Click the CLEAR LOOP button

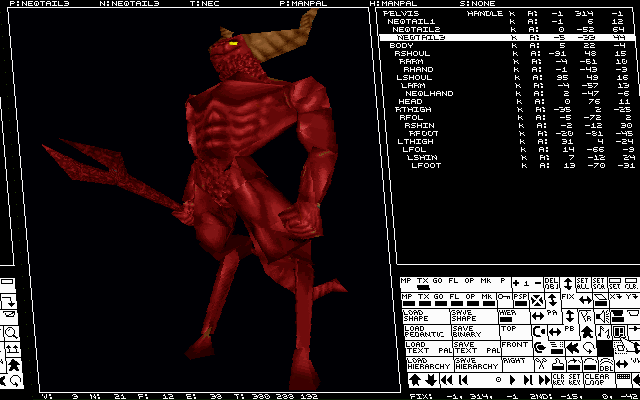pos(598,380)
